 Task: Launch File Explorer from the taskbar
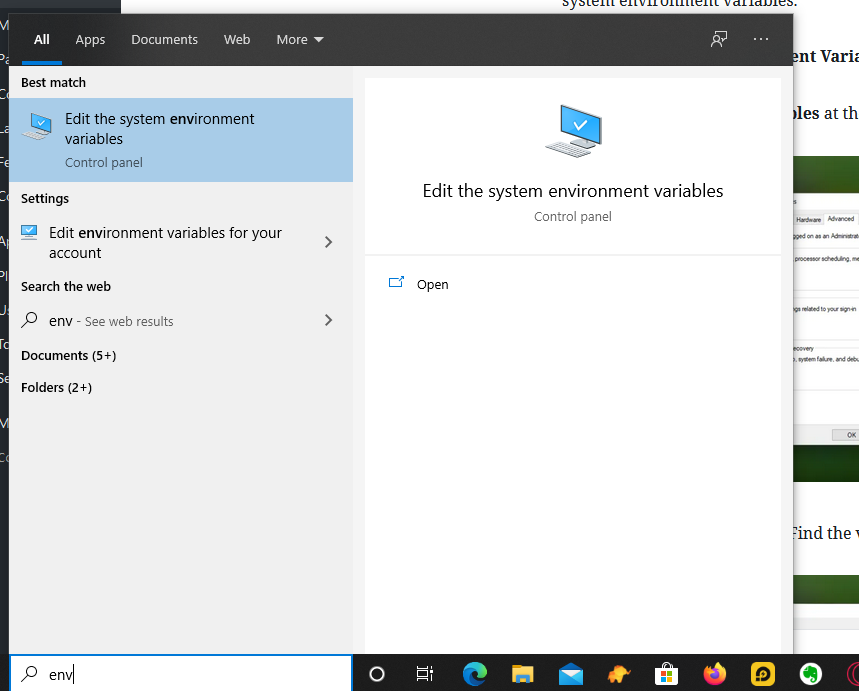522,674
